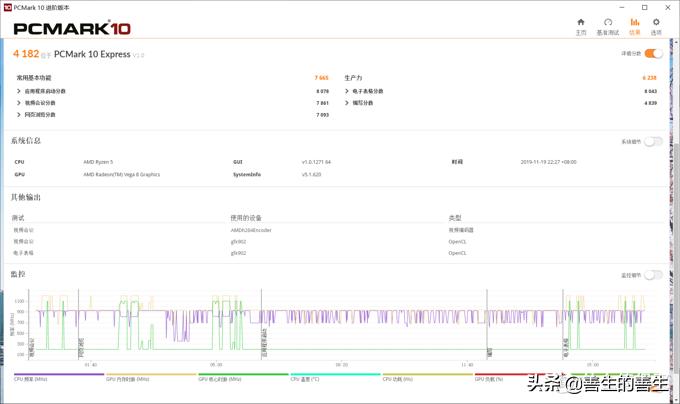Click the PCMark 10 logo
This screenshot has height=404, width=680.
72,29
